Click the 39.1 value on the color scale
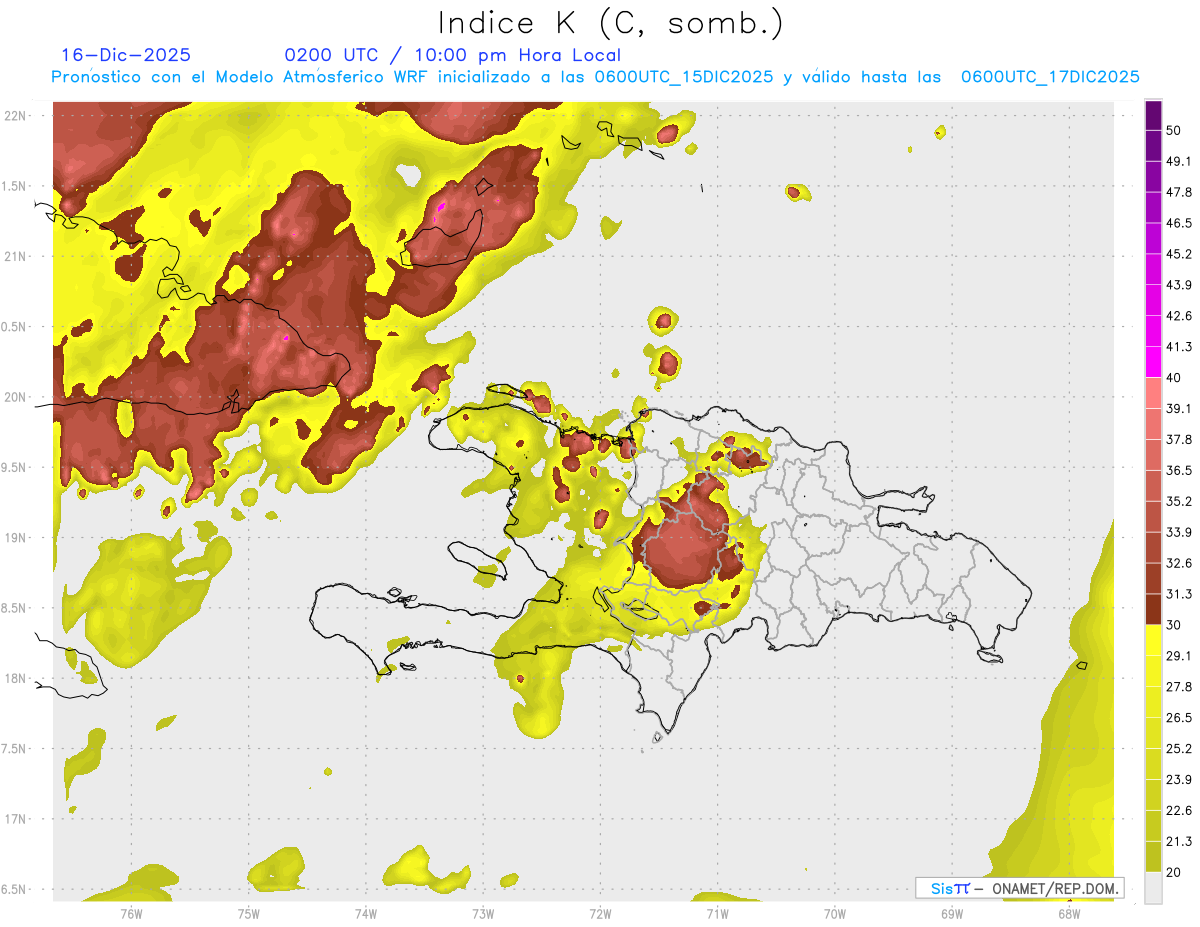This screenshot has height=927, width=1200. 1179,408
